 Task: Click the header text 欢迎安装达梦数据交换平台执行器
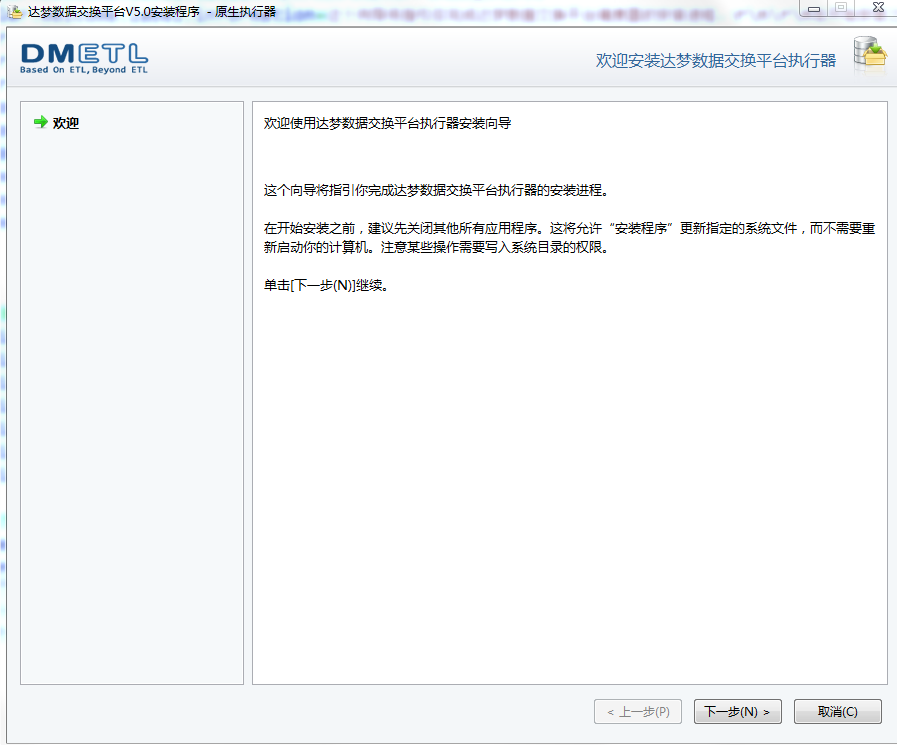tap(716, 61)
